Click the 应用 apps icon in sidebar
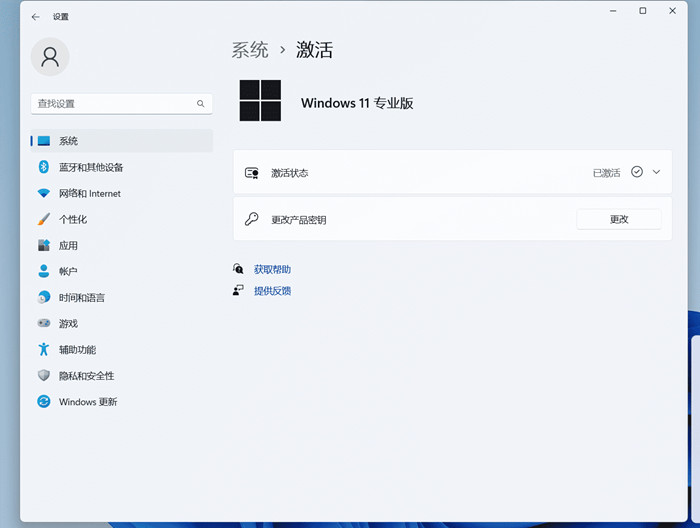This screenshot has width=700, height=528. (x=44, y=245)
